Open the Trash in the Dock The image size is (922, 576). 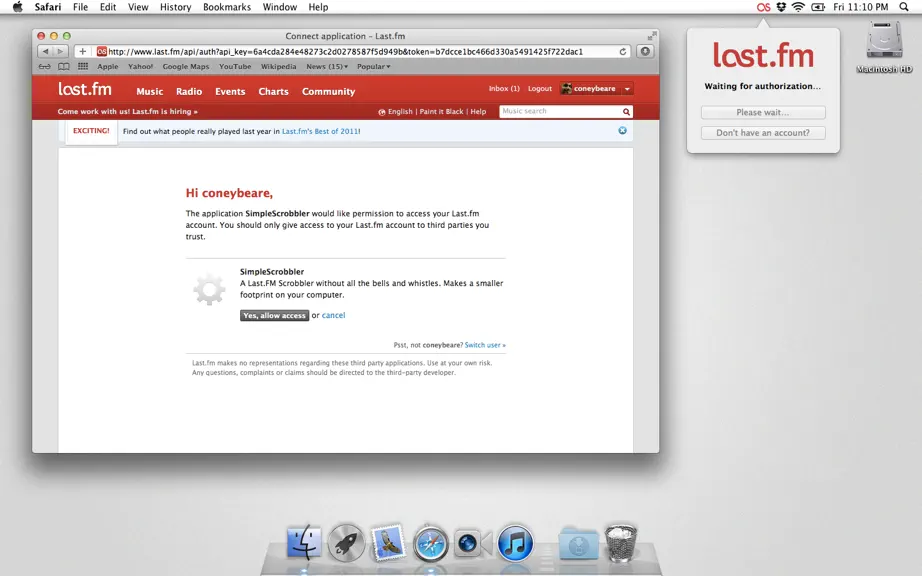click(x=621, y=542)
